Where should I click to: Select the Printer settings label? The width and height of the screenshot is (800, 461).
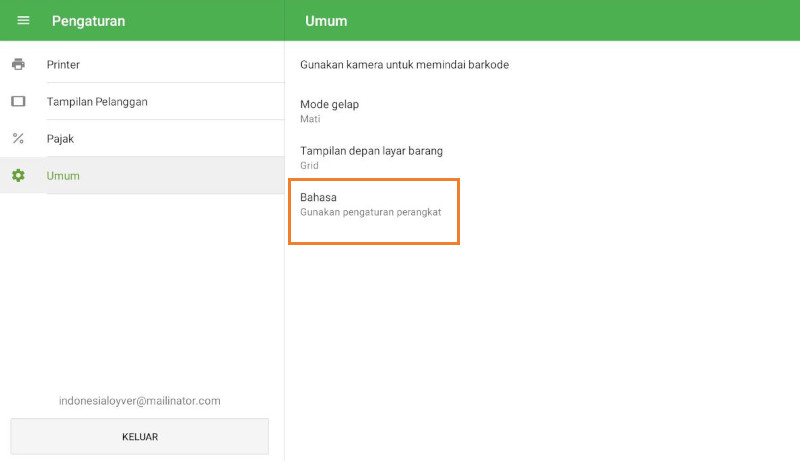tap(63, 64)
